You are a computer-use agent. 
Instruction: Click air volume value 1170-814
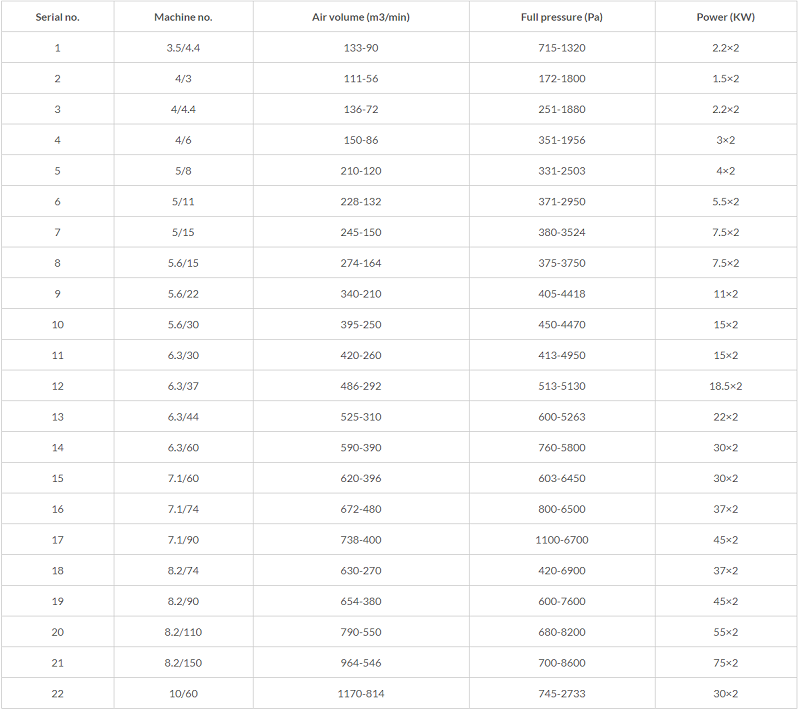coord(361,694)
